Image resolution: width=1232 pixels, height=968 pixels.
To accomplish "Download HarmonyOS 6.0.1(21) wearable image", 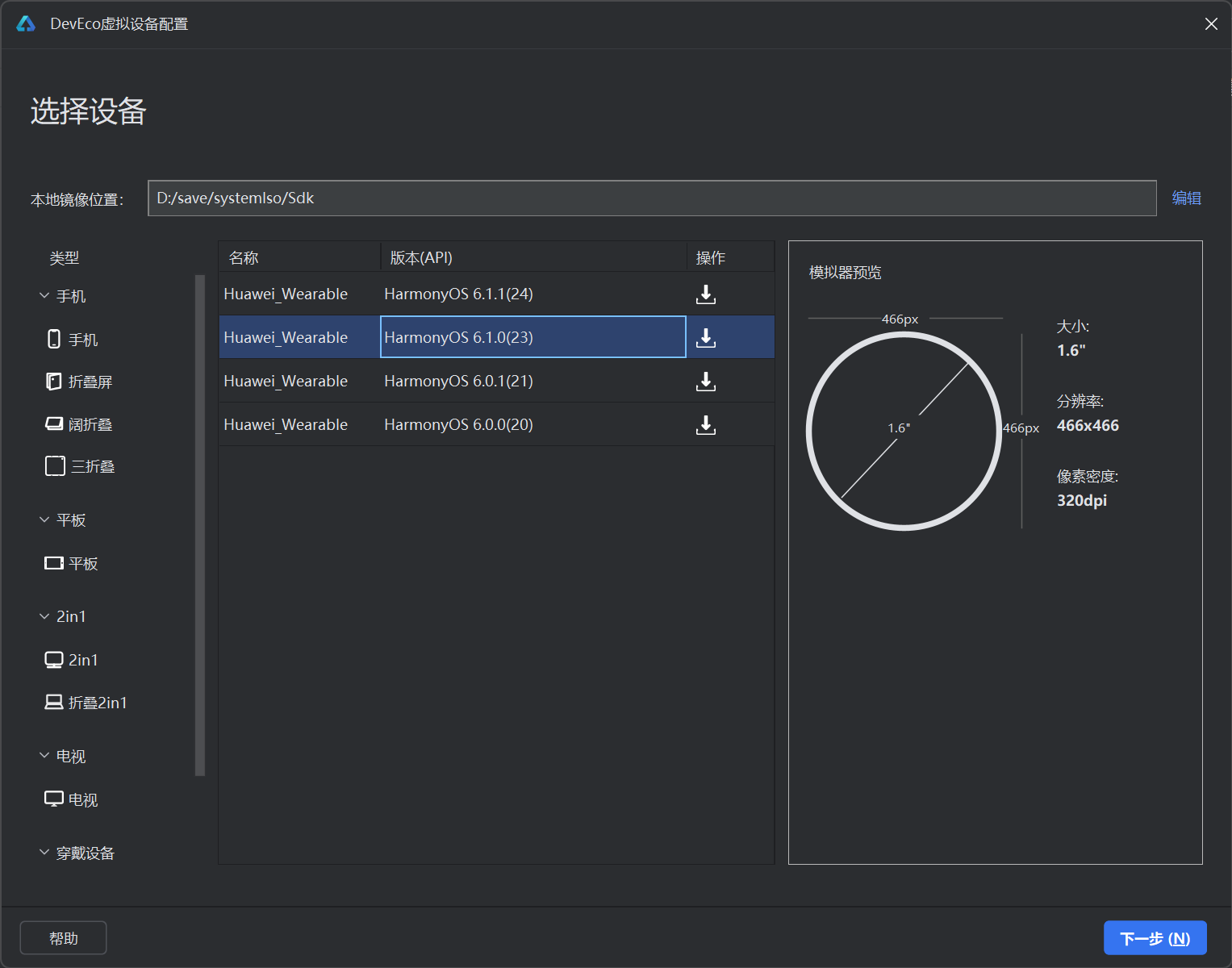I will pyautogui.click(x=706, y=382).
